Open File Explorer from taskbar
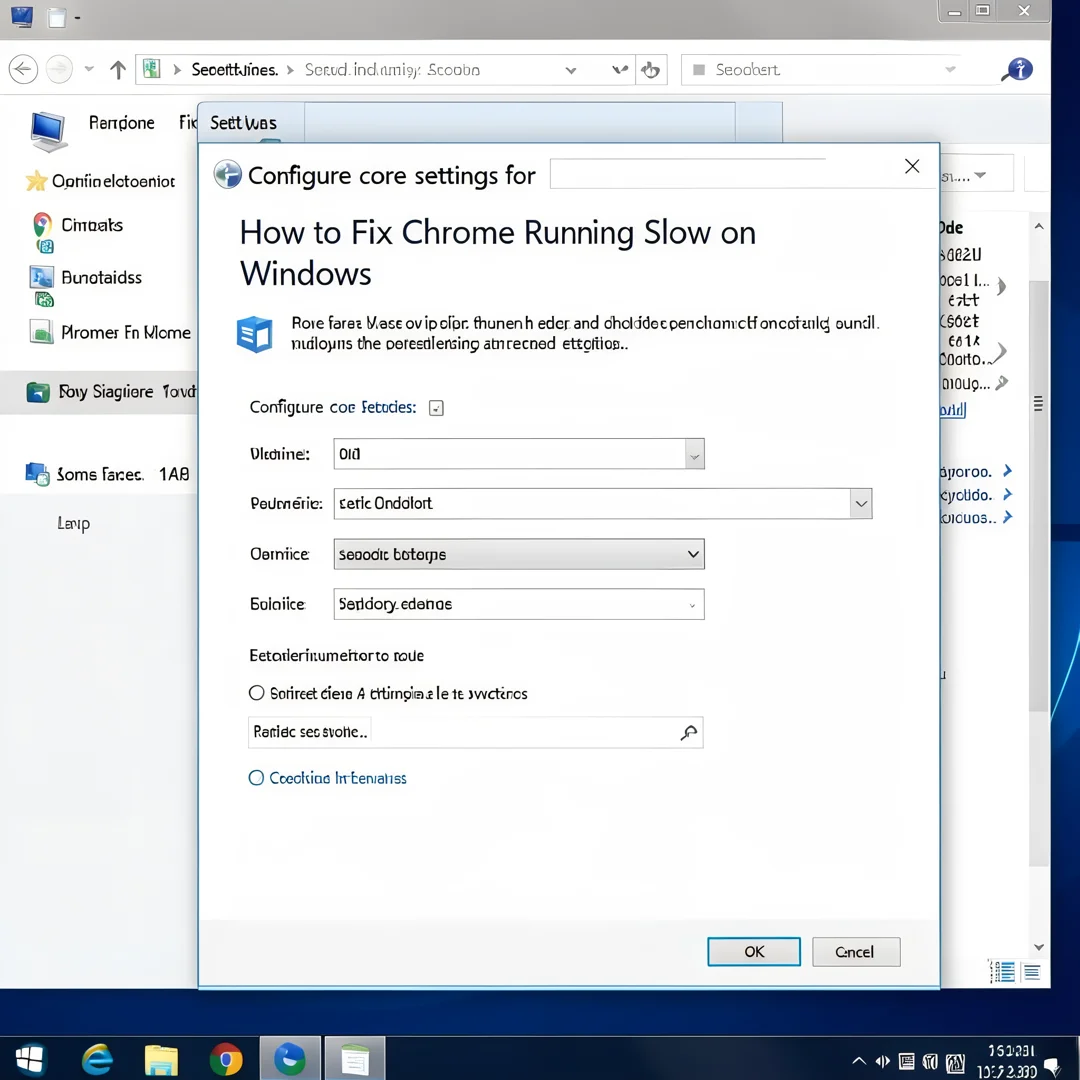1080x1080 pixels. point(161,1059)
